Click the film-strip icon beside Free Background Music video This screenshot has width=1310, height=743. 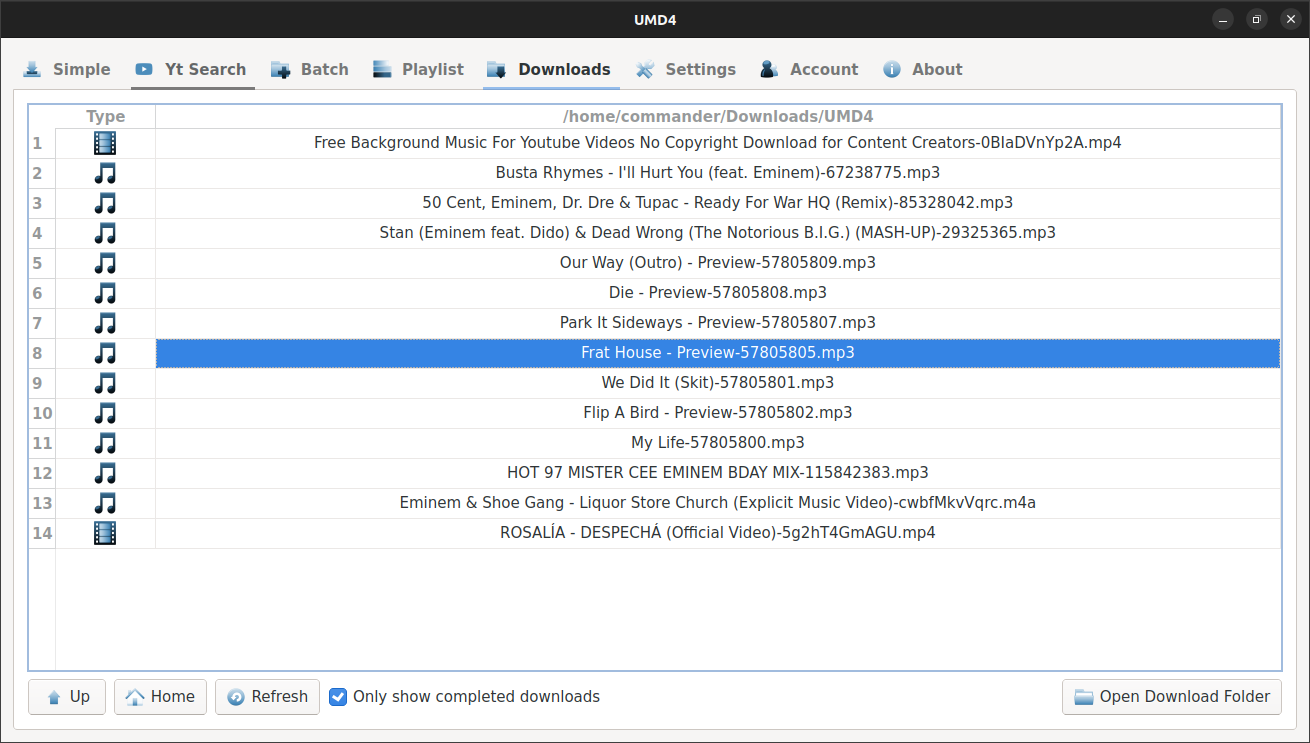[104, 142]
